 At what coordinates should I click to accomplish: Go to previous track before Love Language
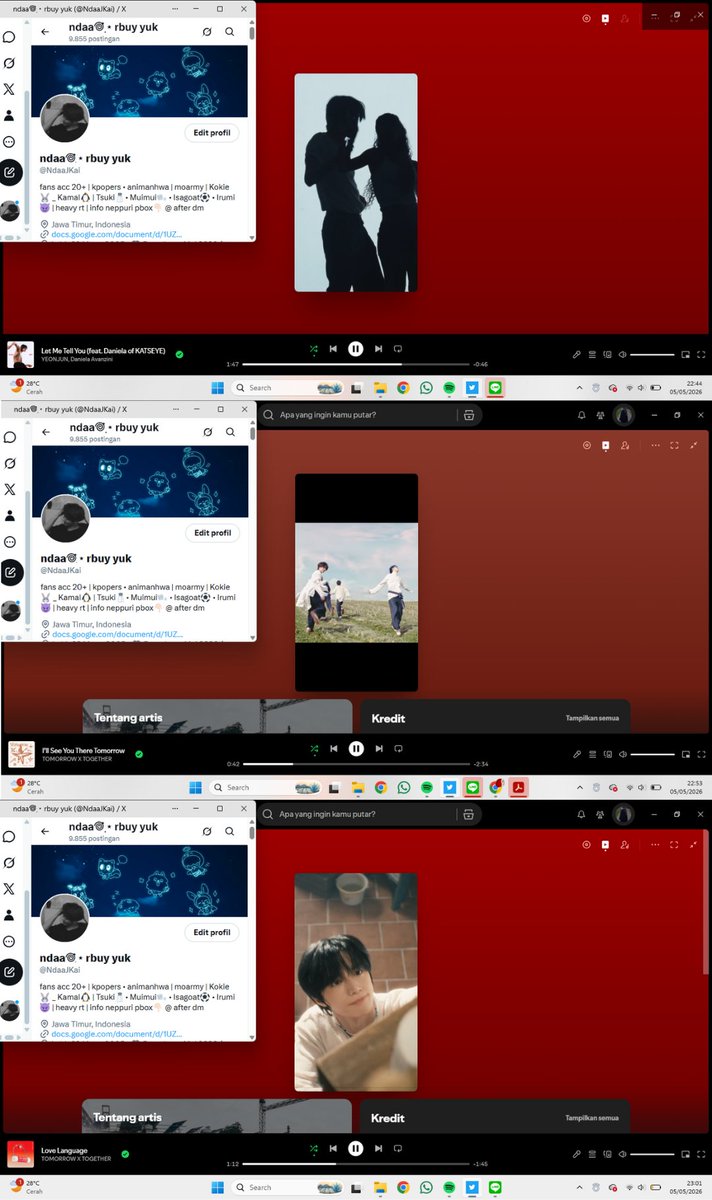coord(333,1149)
